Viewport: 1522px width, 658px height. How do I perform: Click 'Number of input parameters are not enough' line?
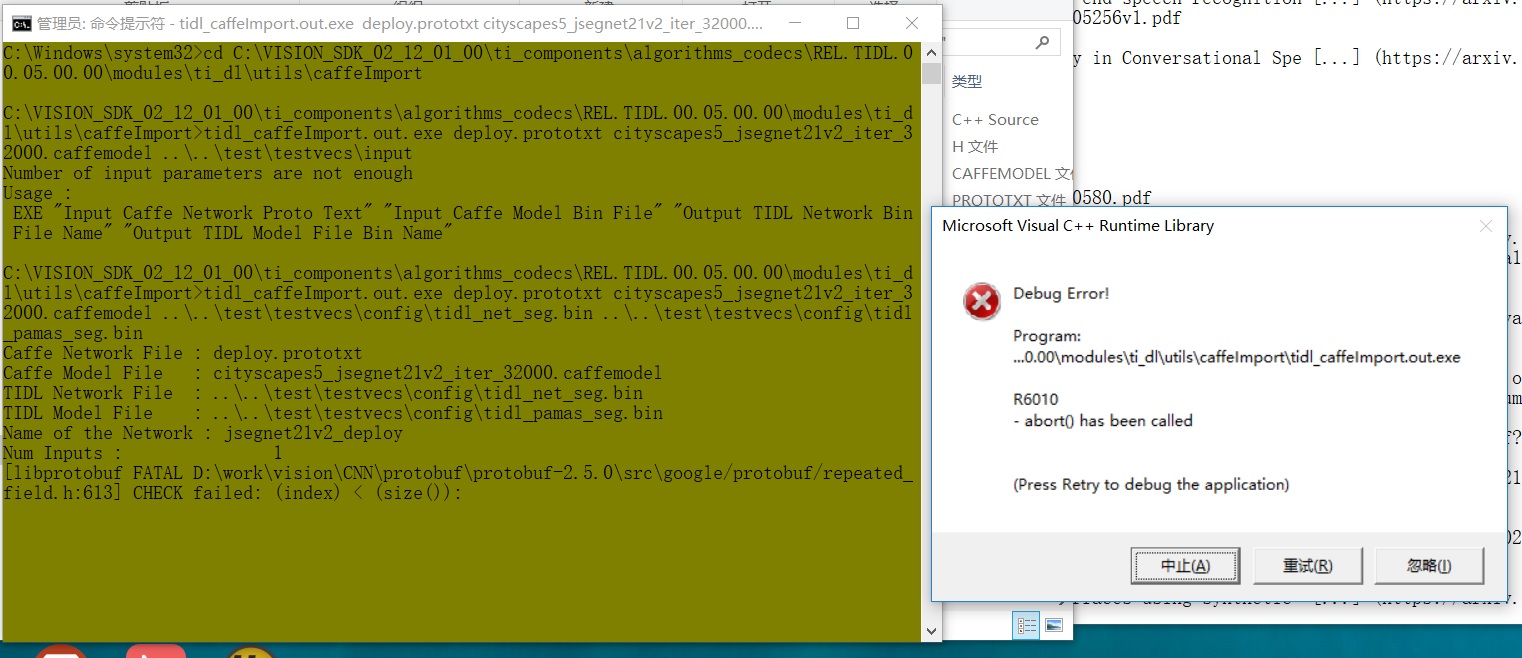click(x=208, y=173)
